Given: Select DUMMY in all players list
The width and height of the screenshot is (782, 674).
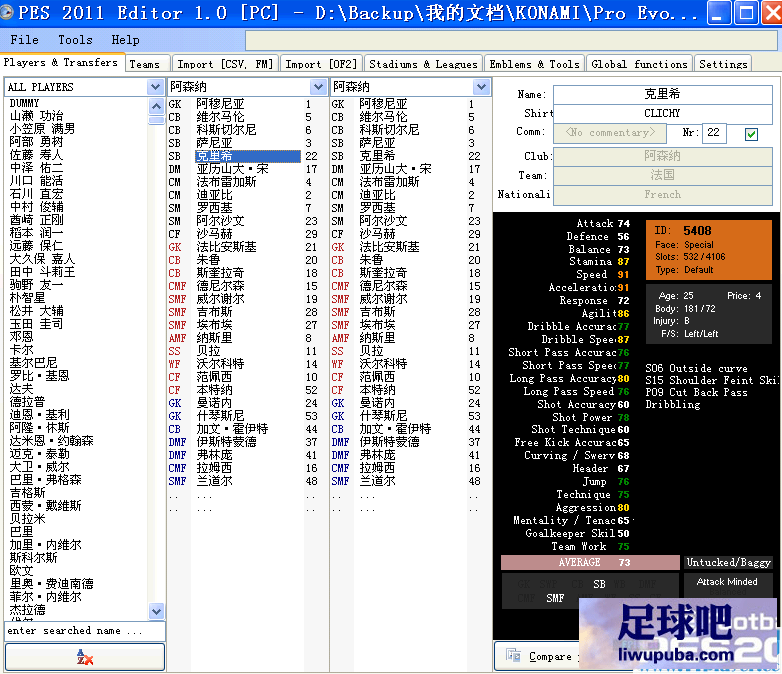Looking at the screenshot, I should click(x=24, y=103).
